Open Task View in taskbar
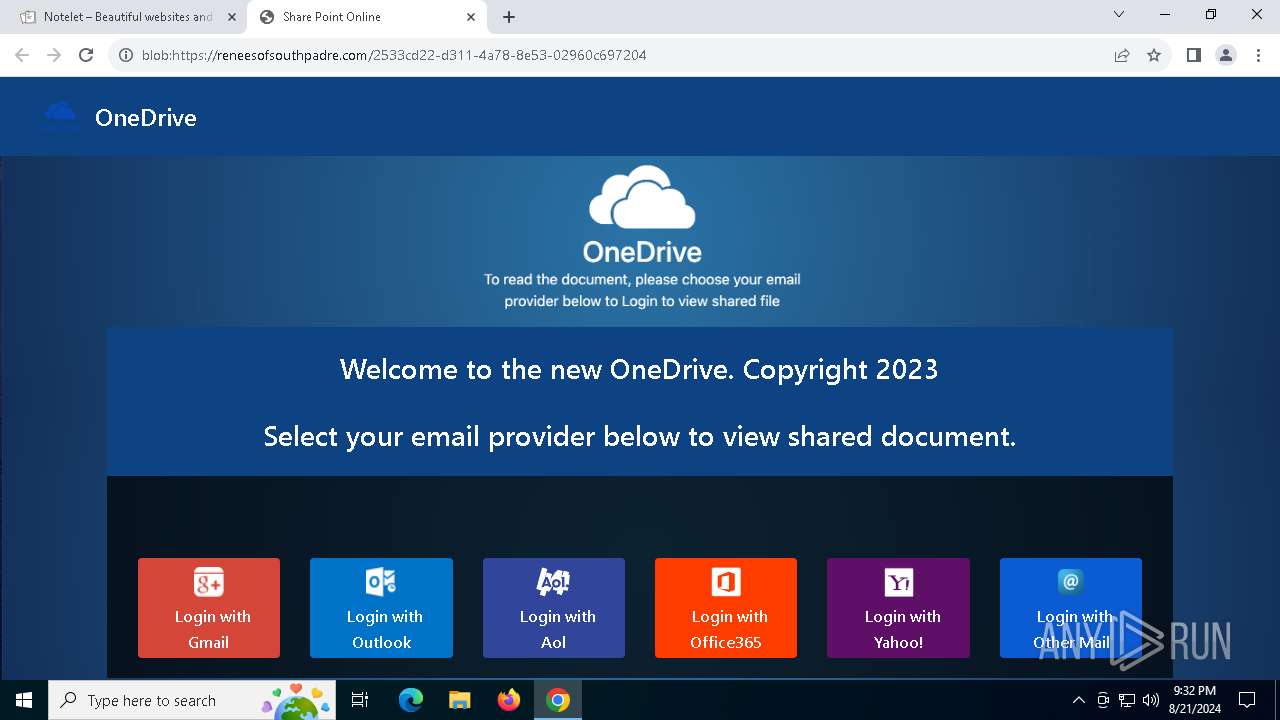 (360, 700)
